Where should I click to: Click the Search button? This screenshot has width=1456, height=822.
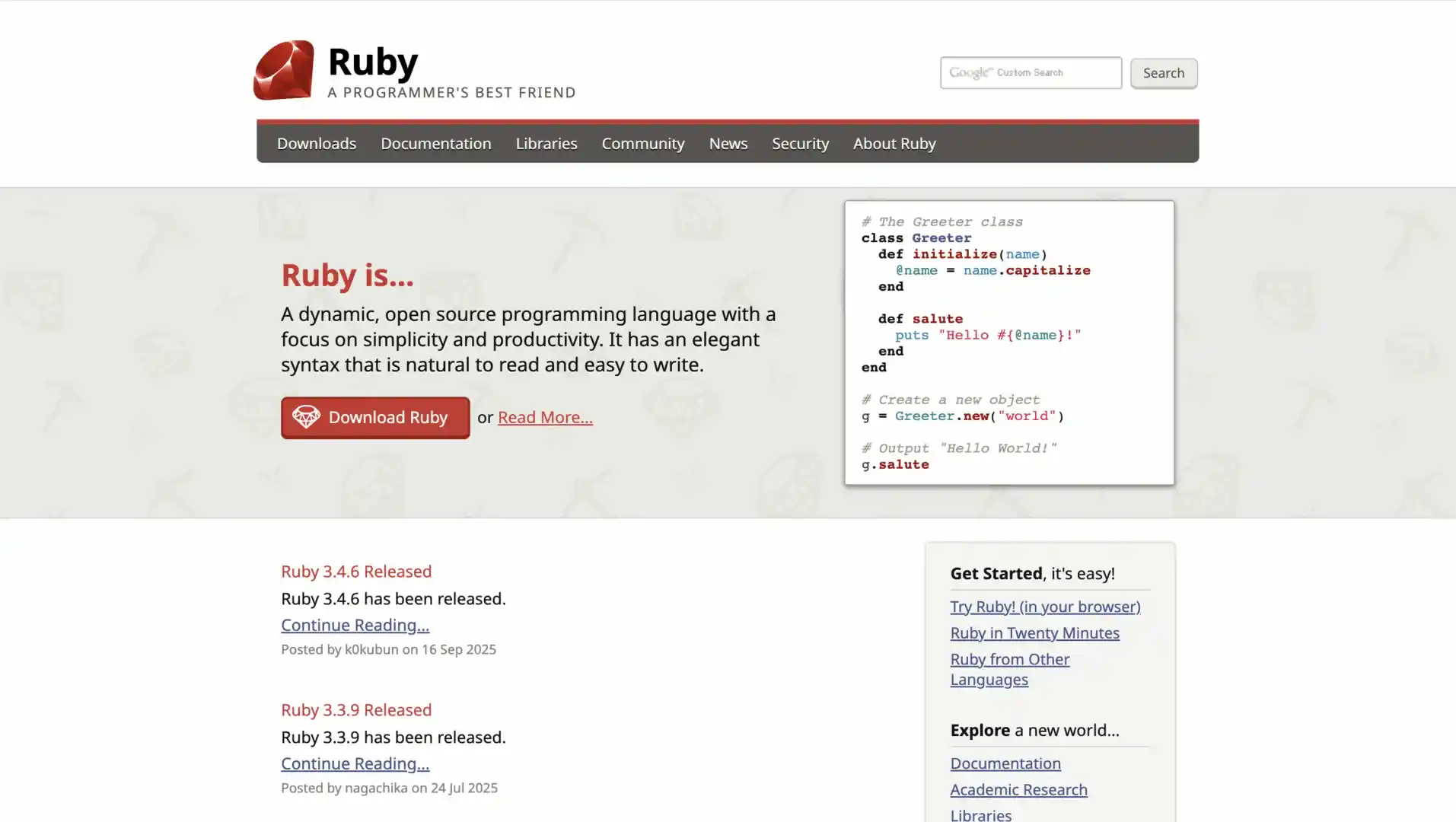(1163, 73)
